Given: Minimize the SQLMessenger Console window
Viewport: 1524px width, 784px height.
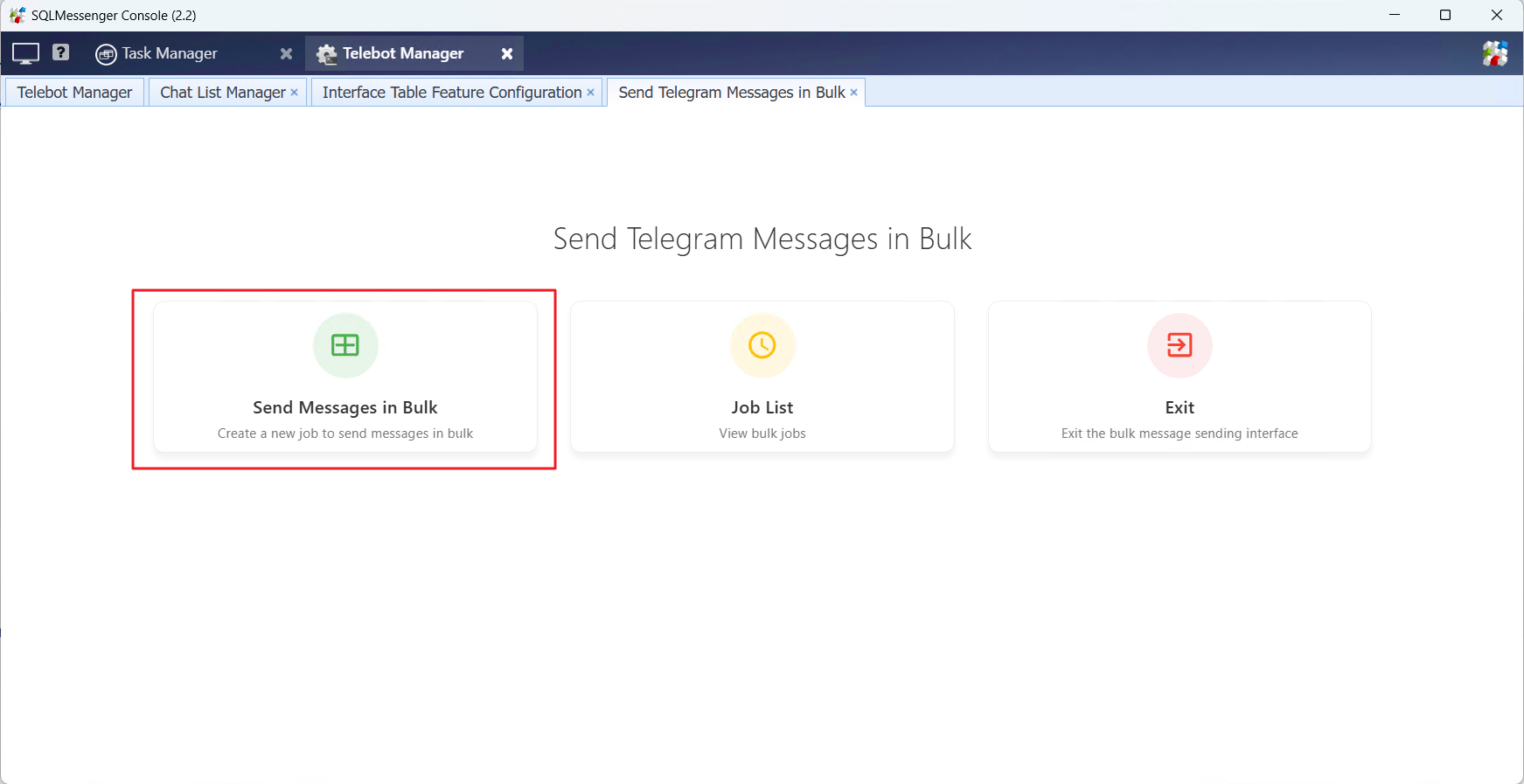Looking at the screenshot, I should tap(1395, 15).
